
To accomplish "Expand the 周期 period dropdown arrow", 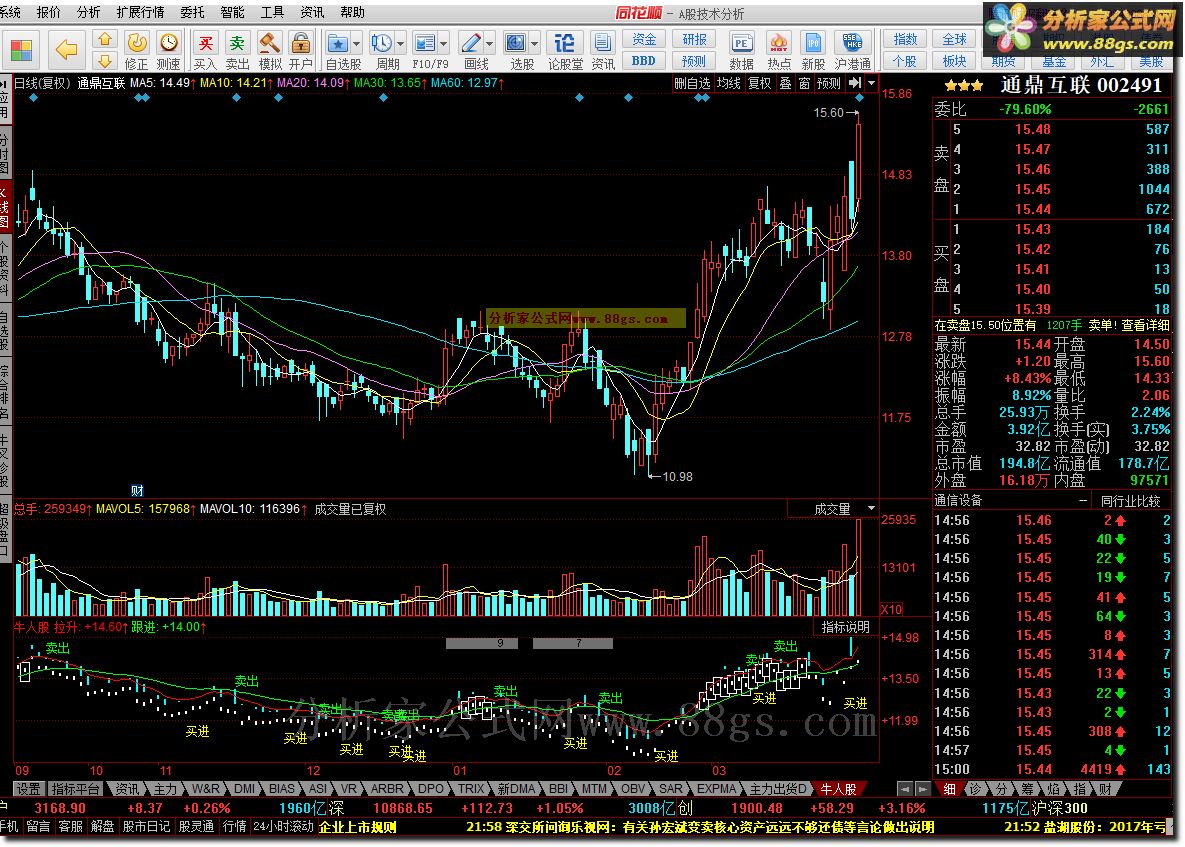I will point(401,43).
